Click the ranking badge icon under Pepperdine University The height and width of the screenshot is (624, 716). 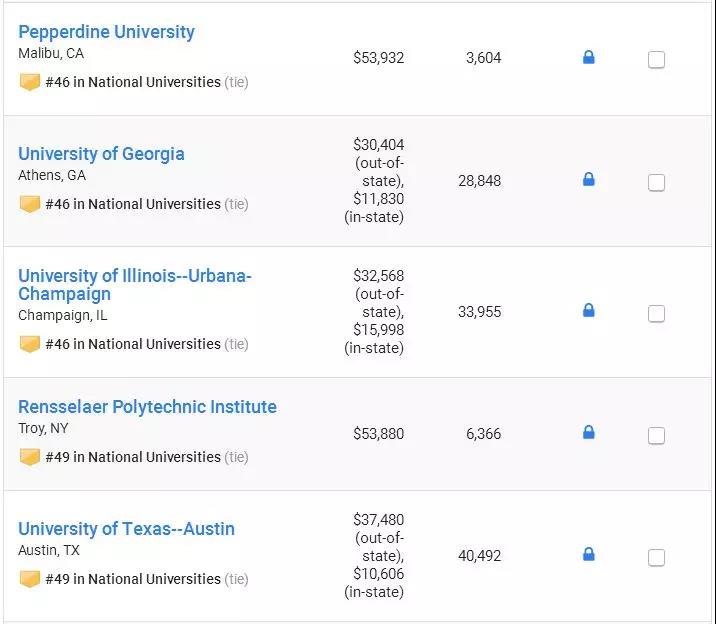[x=29, y=82]
